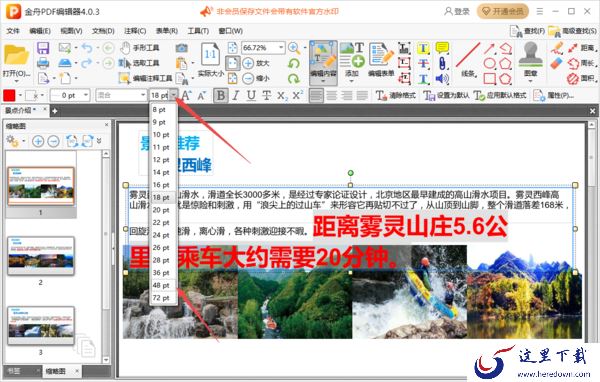Click the Save floppy disk icon
This screenshot has width=600, height=382.
43,48
